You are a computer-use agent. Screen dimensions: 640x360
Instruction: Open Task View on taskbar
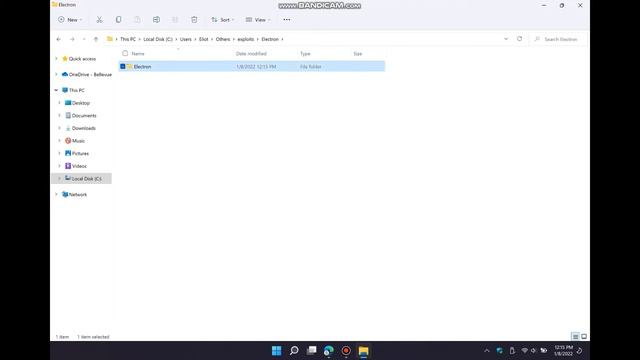coord(311,351)
